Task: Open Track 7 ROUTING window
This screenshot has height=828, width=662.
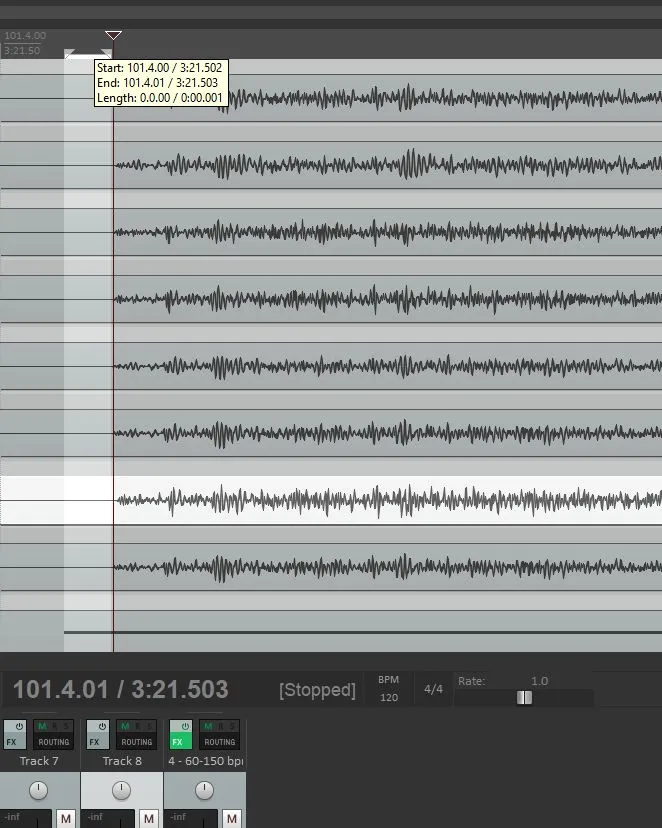Action: click(x=53, y=742)
